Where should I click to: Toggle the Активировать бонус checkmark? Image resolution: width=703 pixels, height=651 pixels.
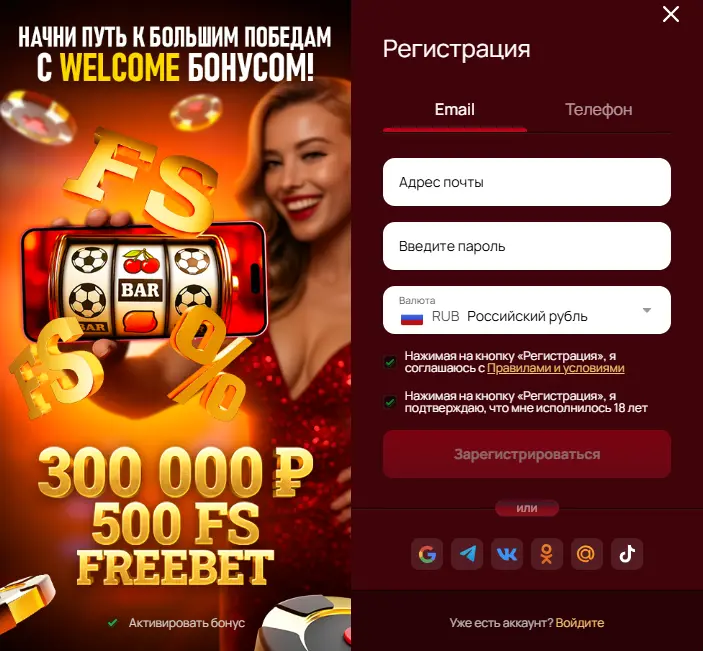113,623
